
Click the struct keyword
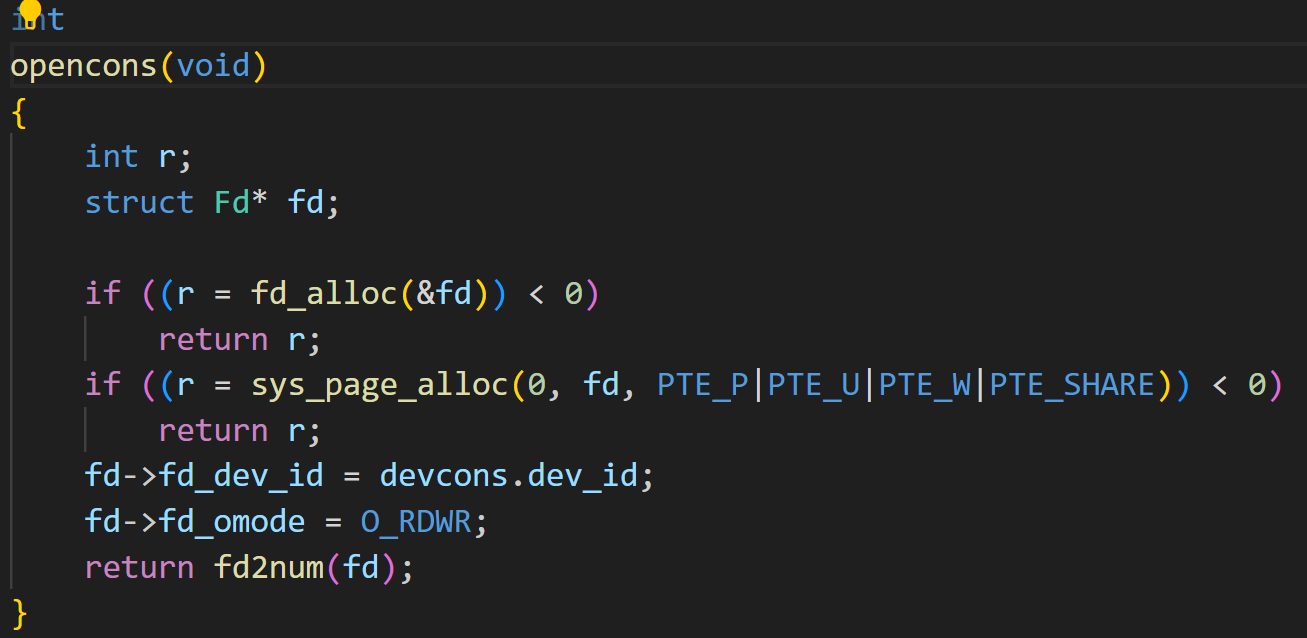click(x=139, y=202)
